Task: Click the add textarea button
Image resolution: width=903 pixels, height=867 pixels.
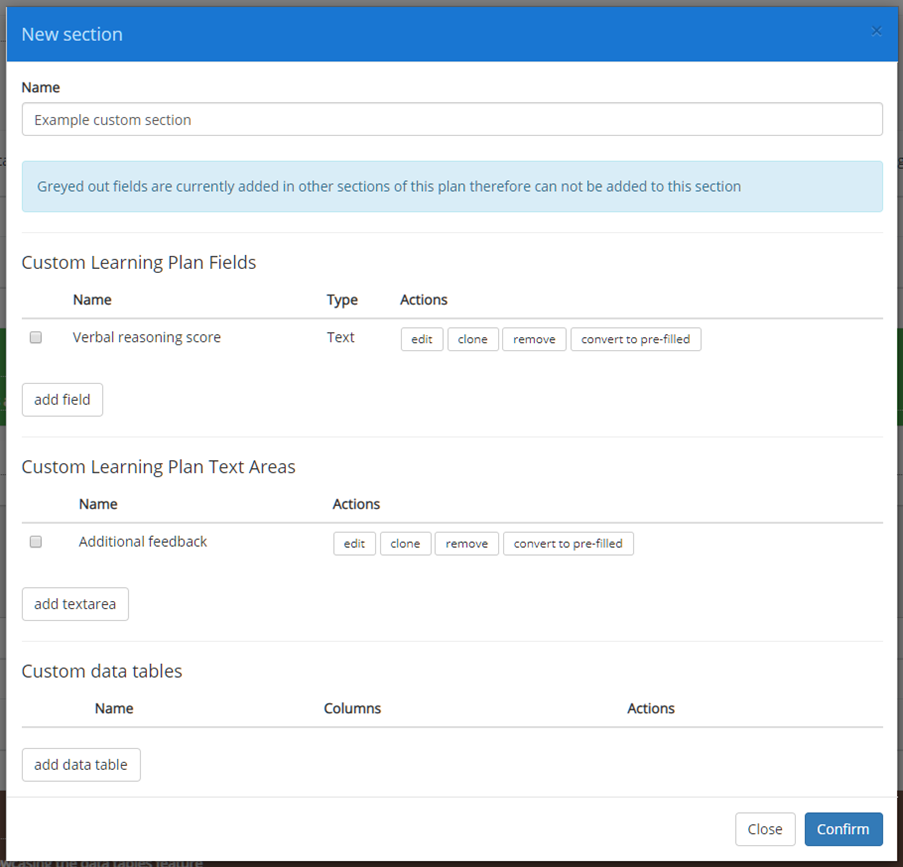Action: (x=75, y=604)
